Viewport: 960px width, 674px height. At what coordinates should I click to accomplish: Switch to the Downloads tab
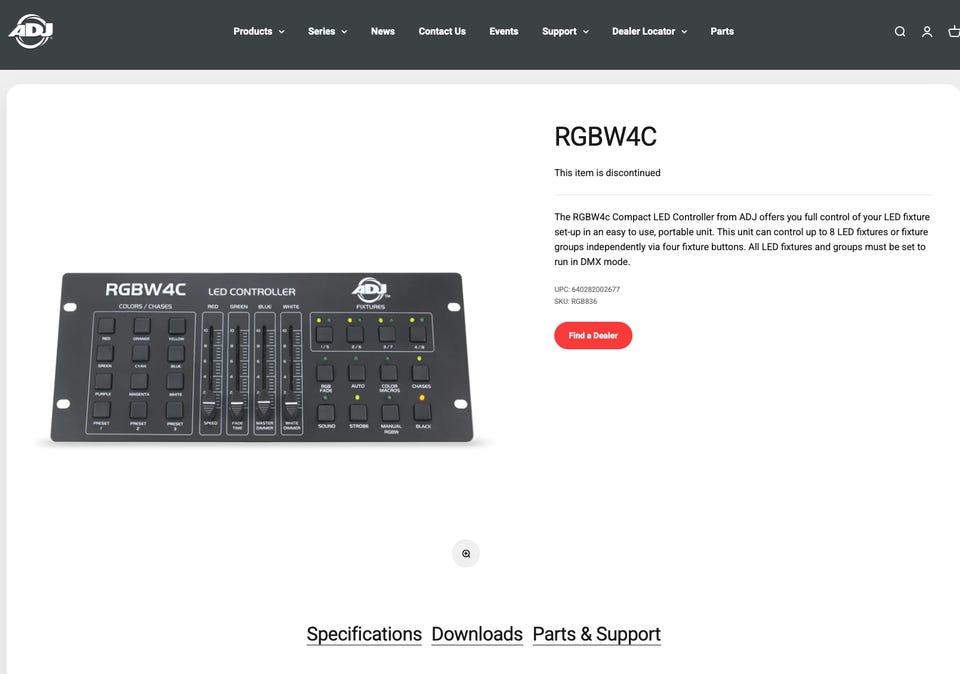click(x=477, y=634)
